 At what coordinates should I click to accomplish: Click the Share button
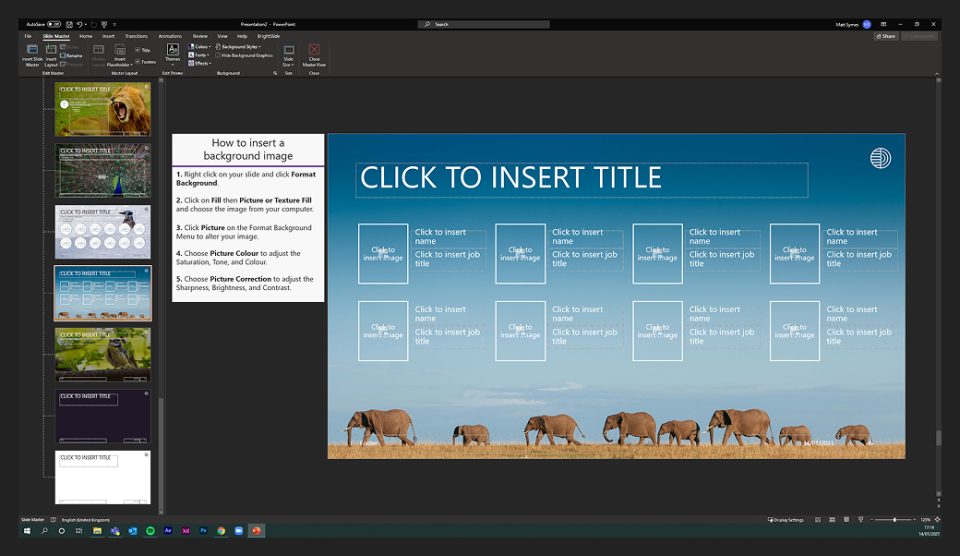[885, 36]
